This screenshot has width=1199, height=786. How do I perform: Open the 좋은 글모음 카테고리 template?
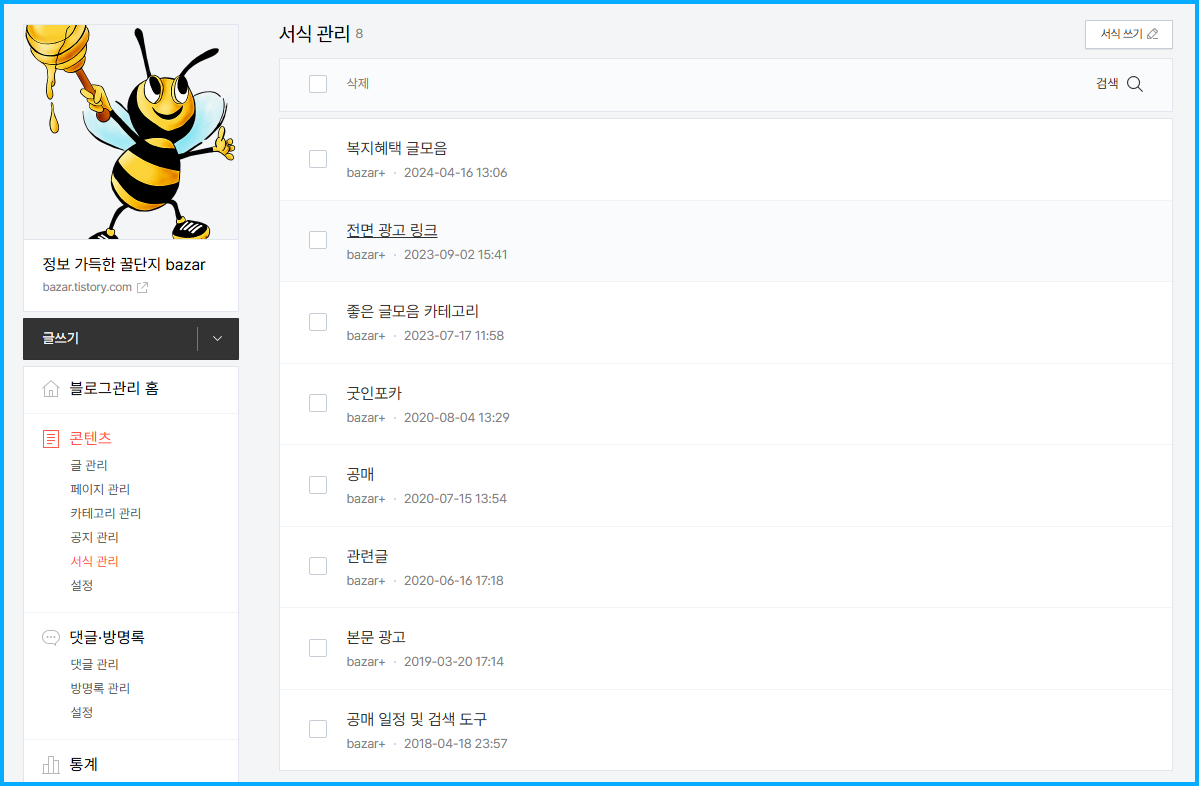click(x=413, y=311)
